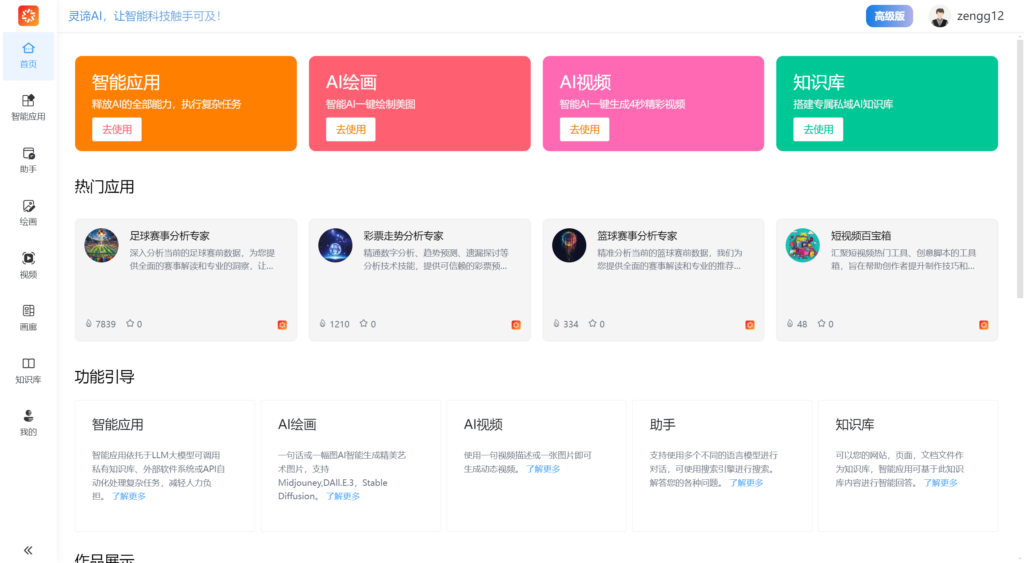Click the 7839 usage count
This screenshot has width=1024, height=563.
pos(105,324)
